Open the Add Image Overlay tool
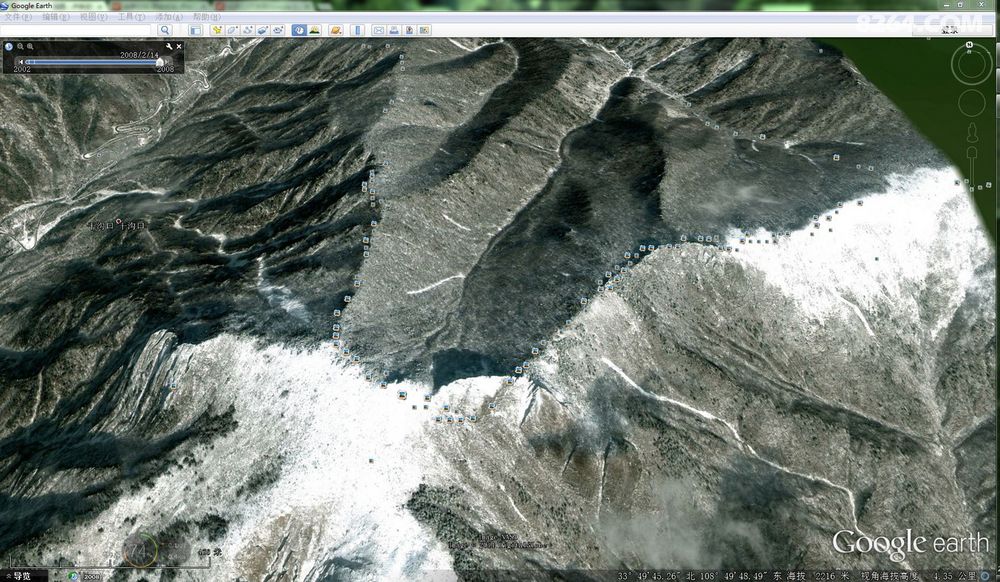Viewport: 1000px width, 582px height. (x=262, y=31)
